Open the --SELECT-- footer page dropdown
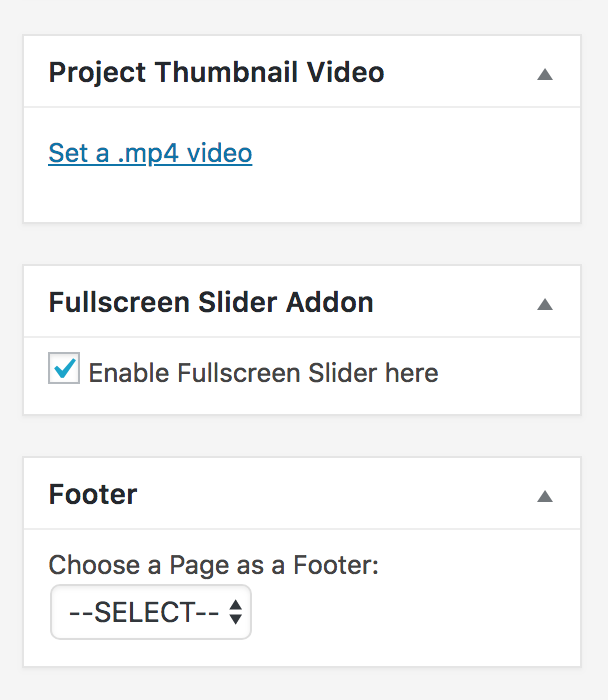Screen dimensions: 608x700 pyautogui.click(x=150, y=612)
